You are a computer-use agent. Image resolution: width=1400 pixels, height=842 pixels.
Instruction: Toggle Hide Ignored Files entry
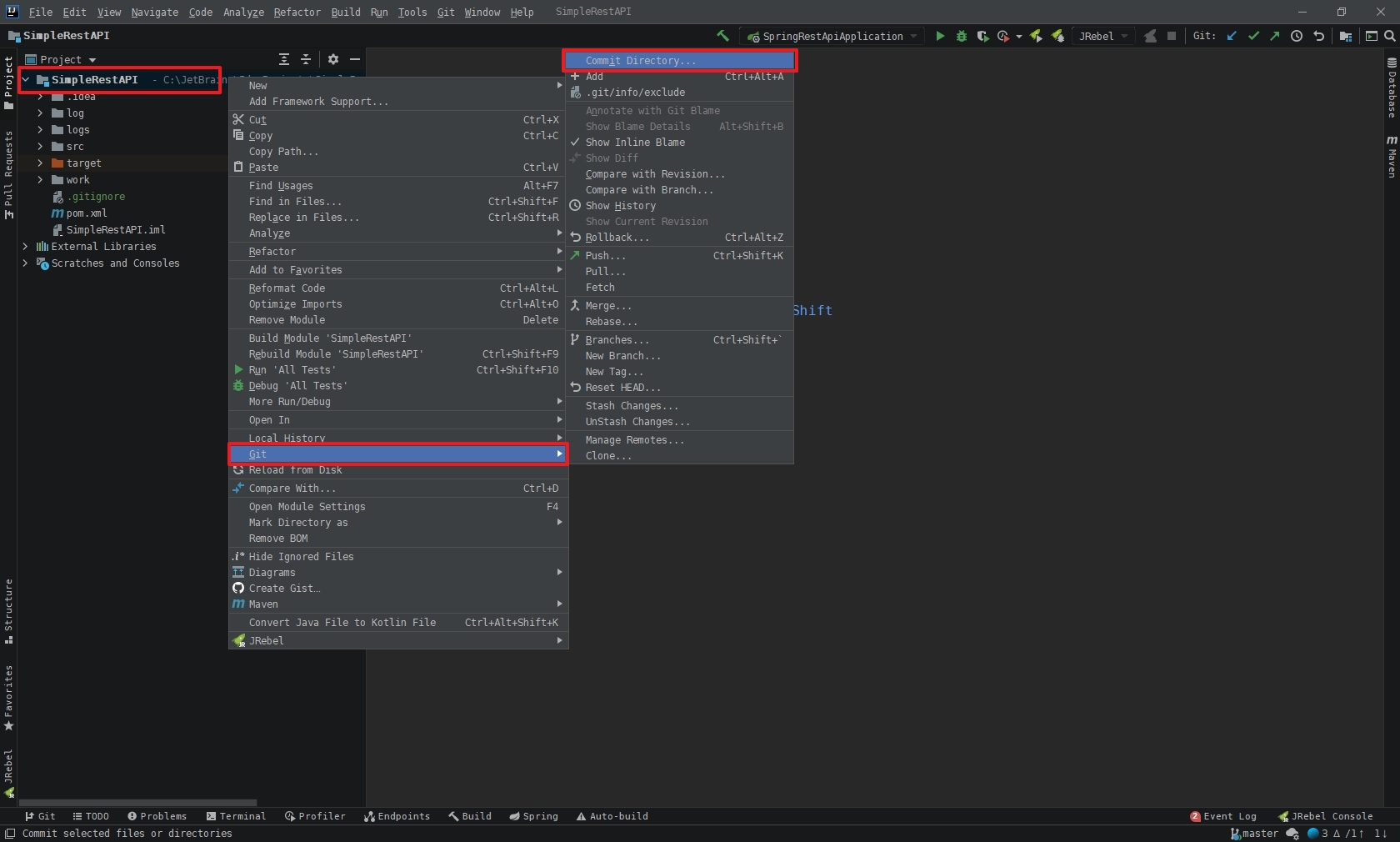(x=398, y=557)
